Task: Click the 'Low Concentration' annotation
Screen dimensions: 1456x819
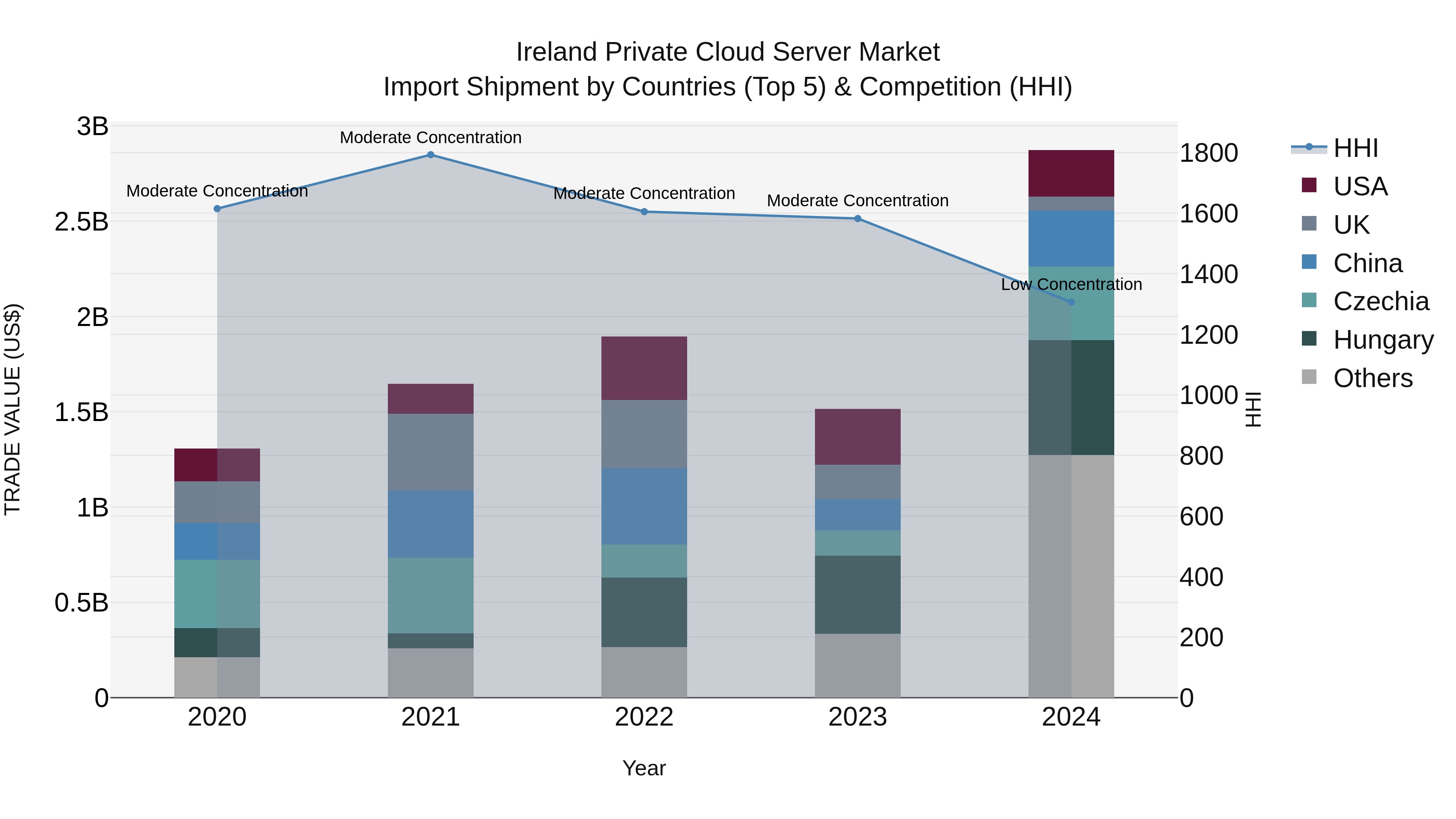Action: [x=1071, y=284]
